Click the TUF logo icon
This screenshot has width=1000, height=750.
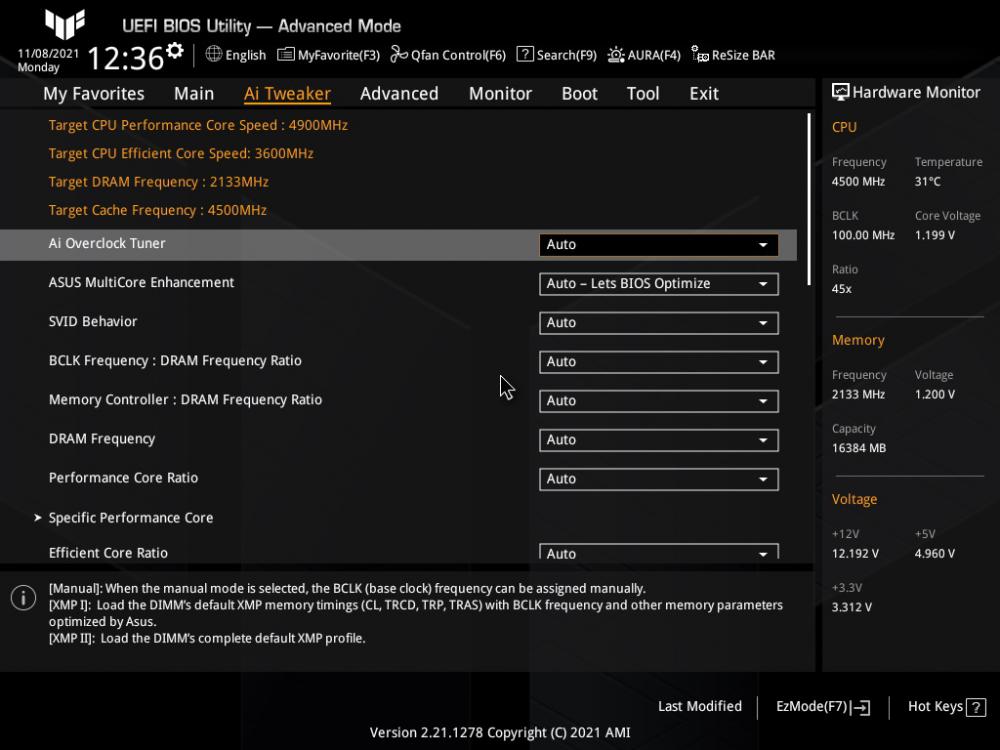(65, 24)
